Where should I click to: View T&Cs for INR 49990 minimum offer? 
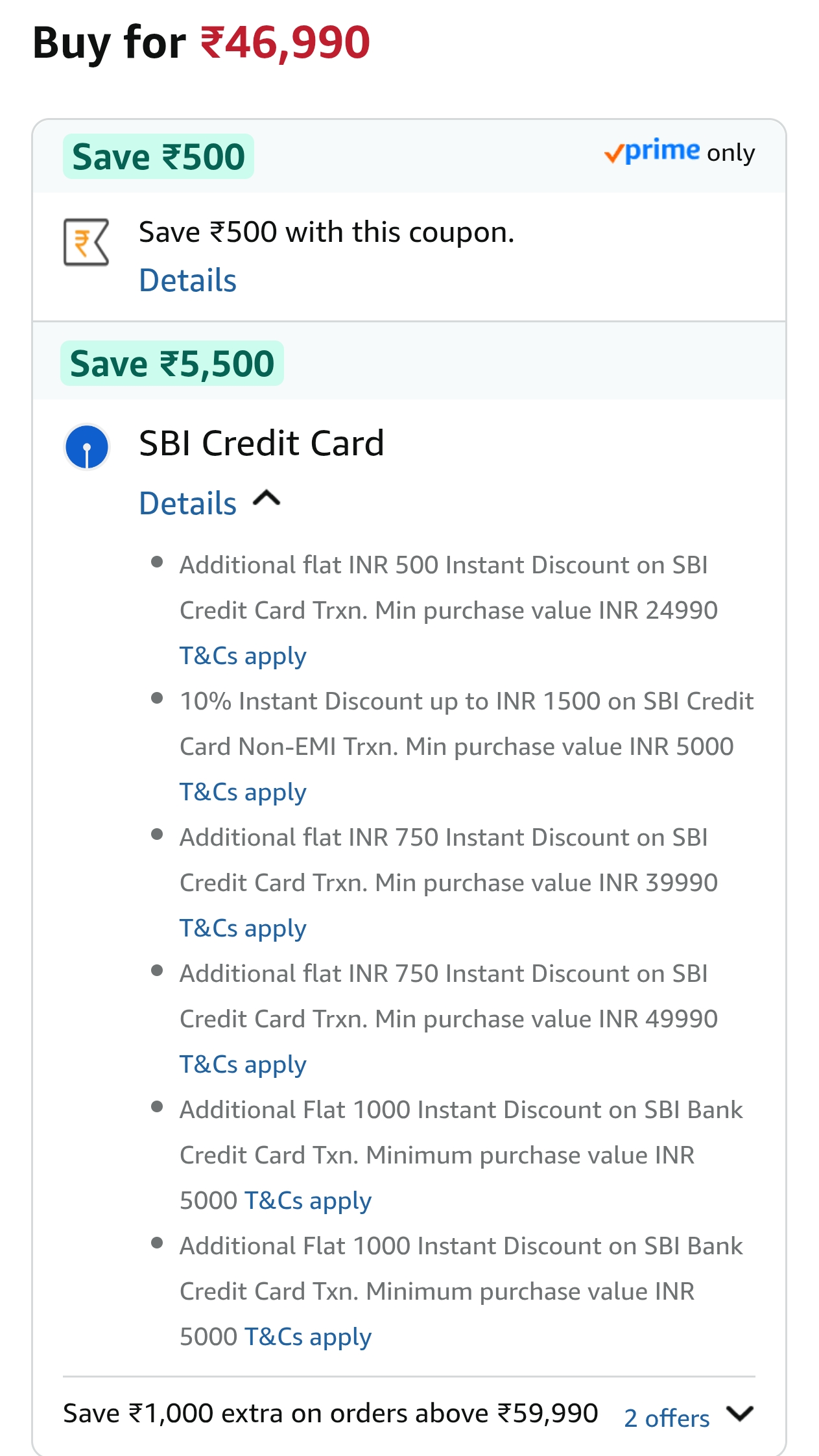point(243,1064)
